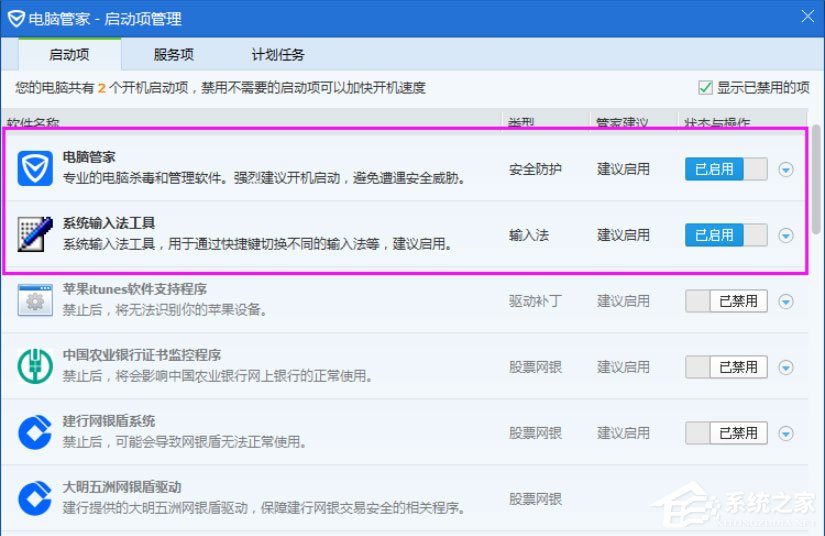Click the 中国农业银行证书监控程序 bank icon

(x=35, y=367)
